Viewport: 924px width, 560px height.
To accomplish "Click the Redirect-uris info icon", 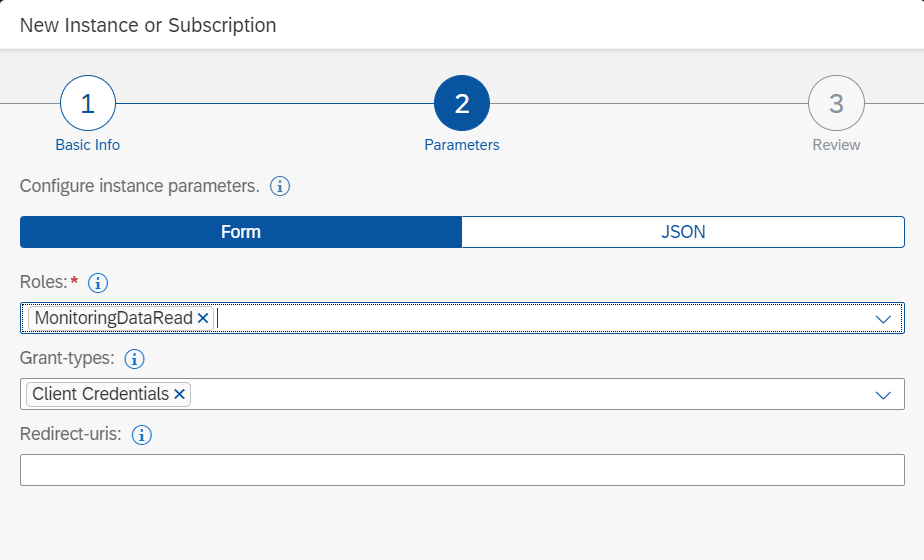I will 142,434.
